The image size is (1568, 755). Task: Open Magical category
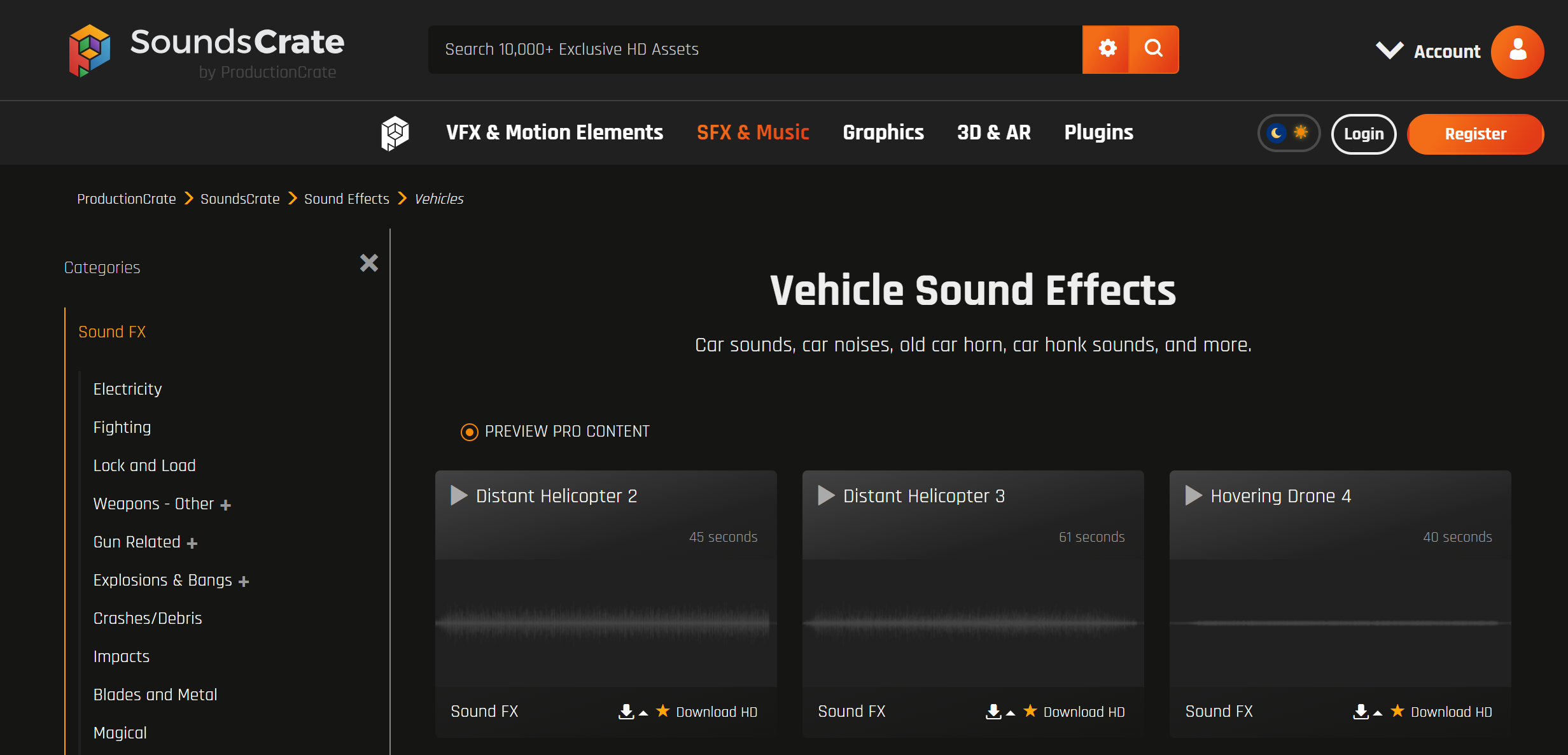(120, 733)
